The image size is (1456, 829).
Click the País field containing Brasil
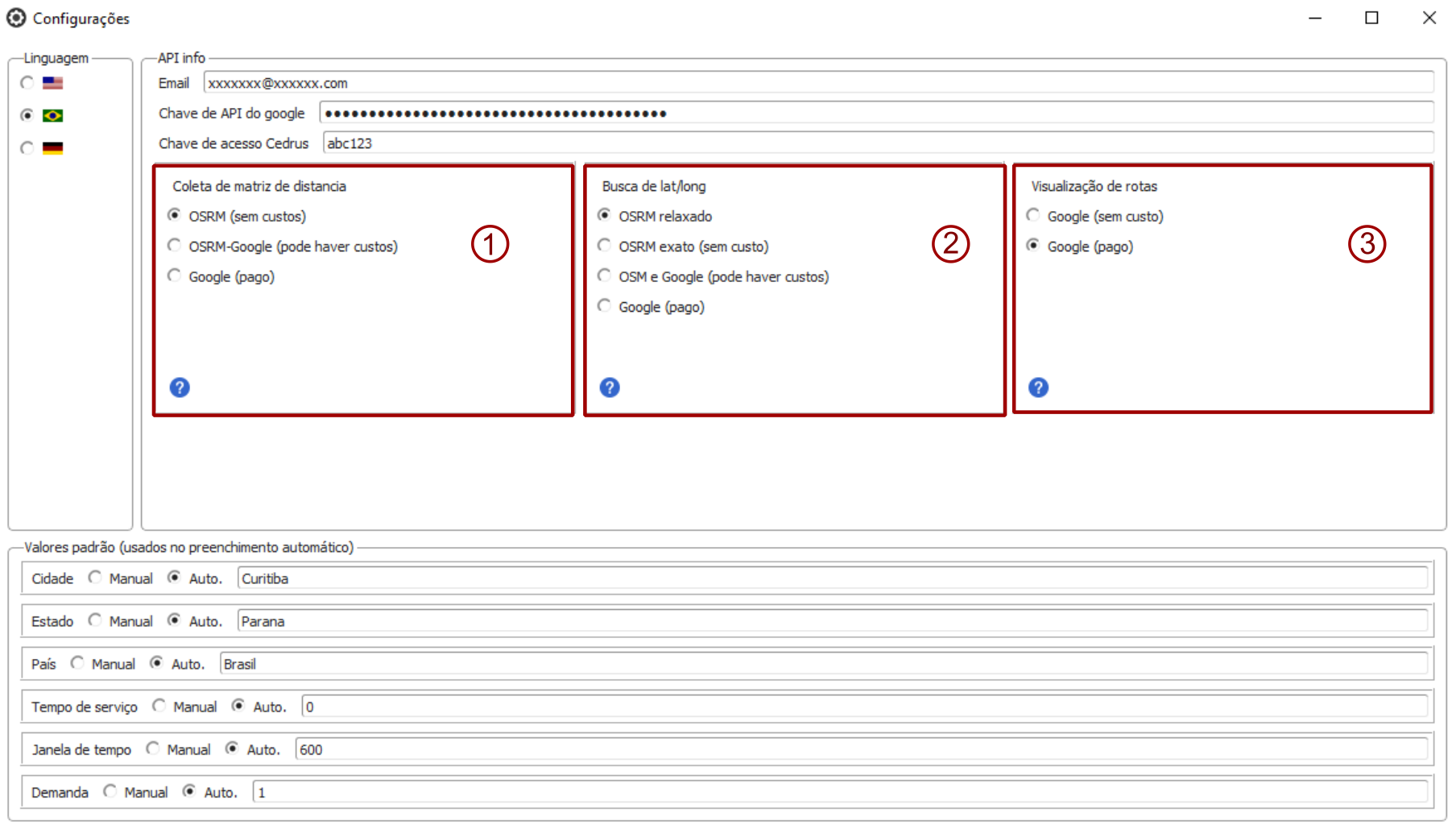824,664
